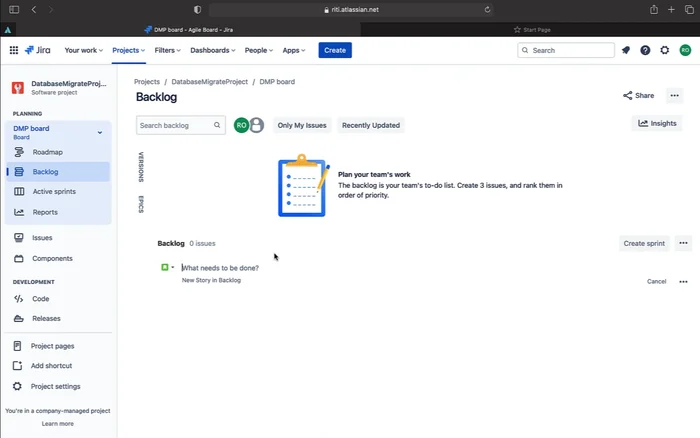Click the blue Create button

335,50
